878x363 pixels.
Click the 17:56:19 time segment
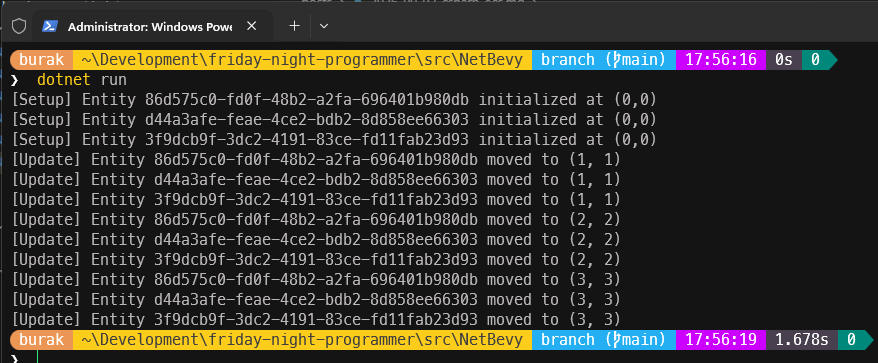pos(721,339)
